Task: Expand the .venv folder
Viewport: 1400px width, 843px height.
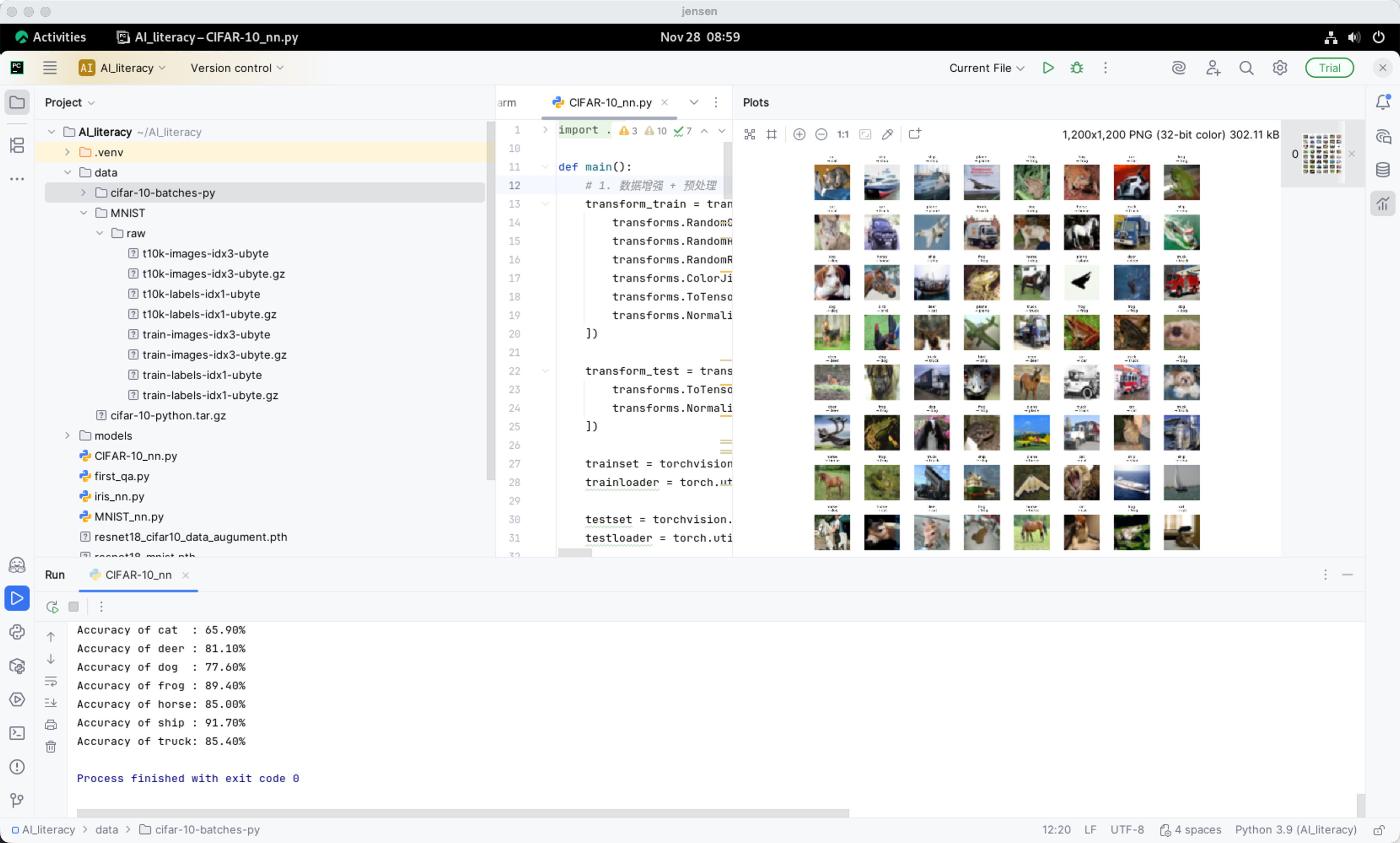Action: click(67, 152)
